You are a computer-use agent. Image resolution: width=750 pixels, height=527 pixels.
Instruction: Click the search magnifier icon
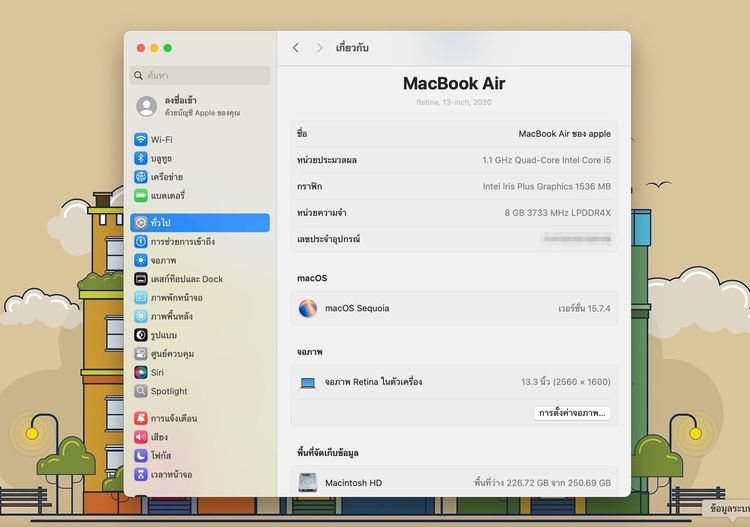click(138, 76)
